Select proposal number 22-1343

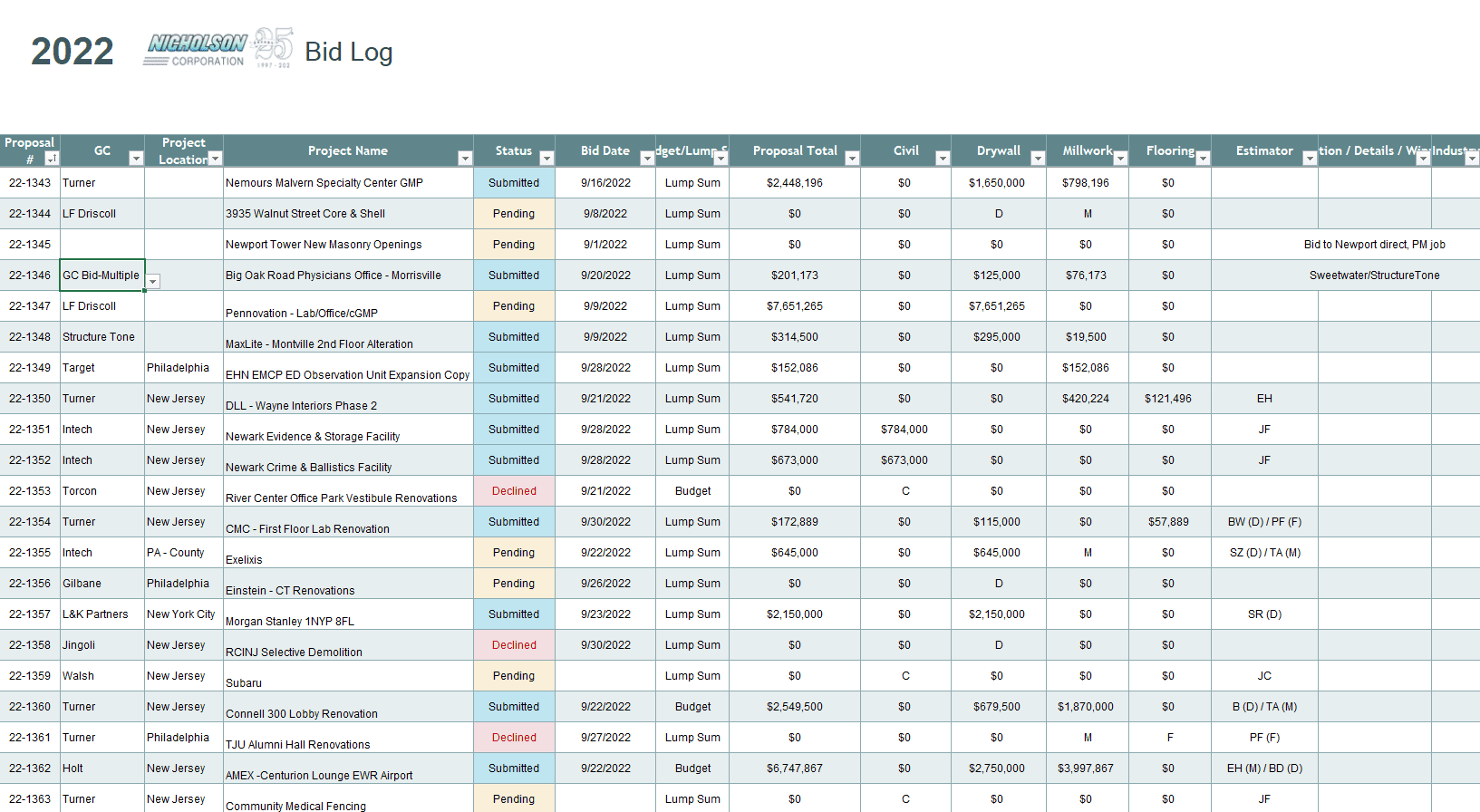pos(30,183)
